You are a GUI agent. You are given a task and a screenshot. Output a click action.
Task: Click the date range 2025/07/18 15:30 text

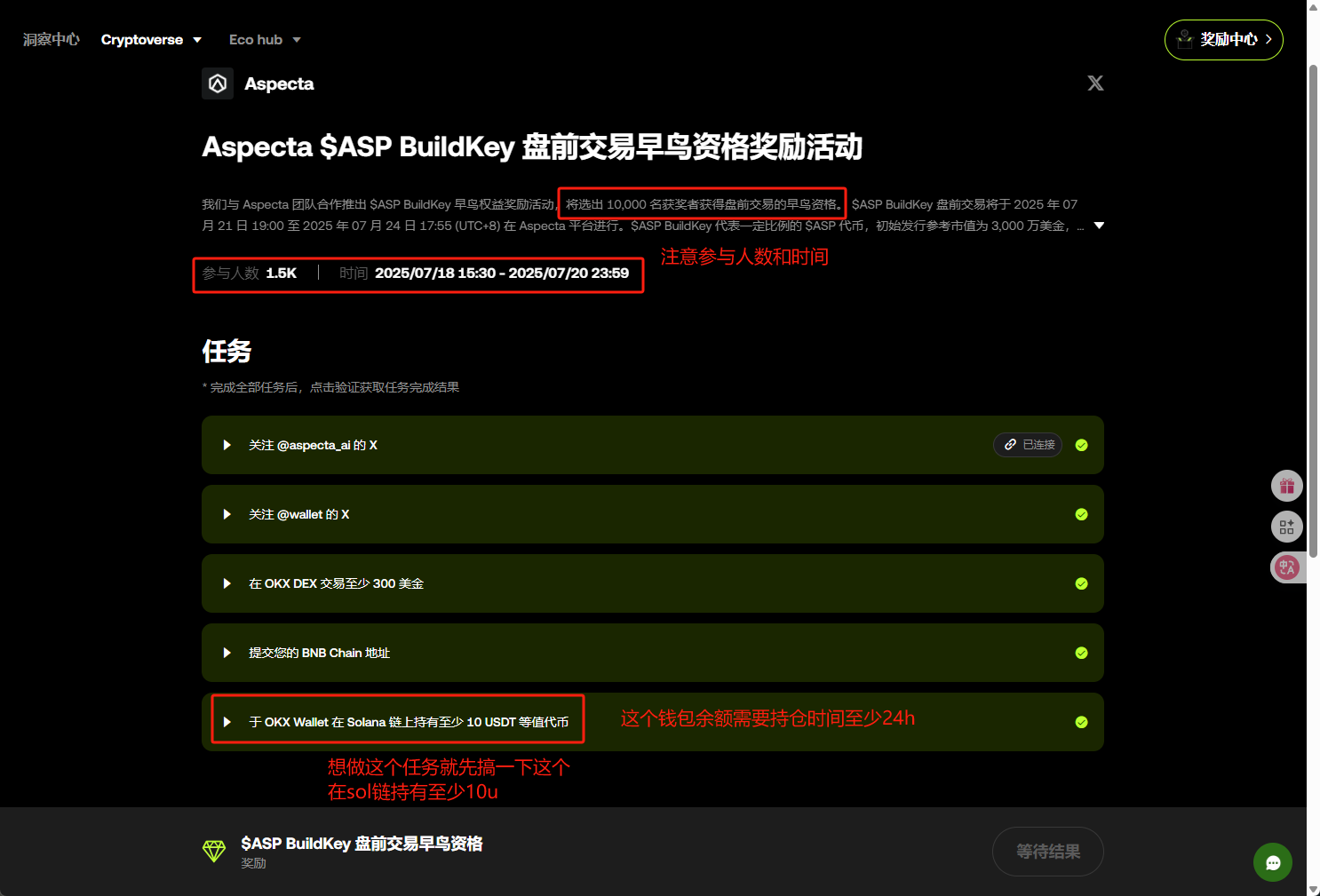502,274
